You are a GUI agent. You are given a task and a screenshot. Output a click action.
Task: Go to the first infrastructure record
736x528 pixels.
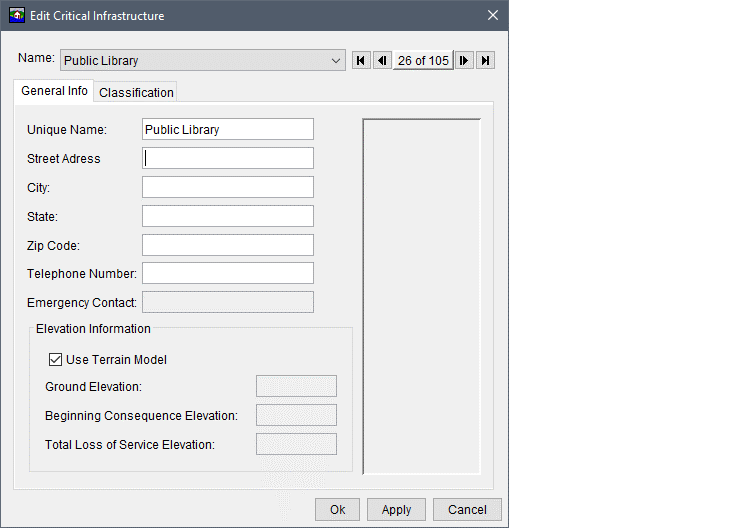pos(361,61)
